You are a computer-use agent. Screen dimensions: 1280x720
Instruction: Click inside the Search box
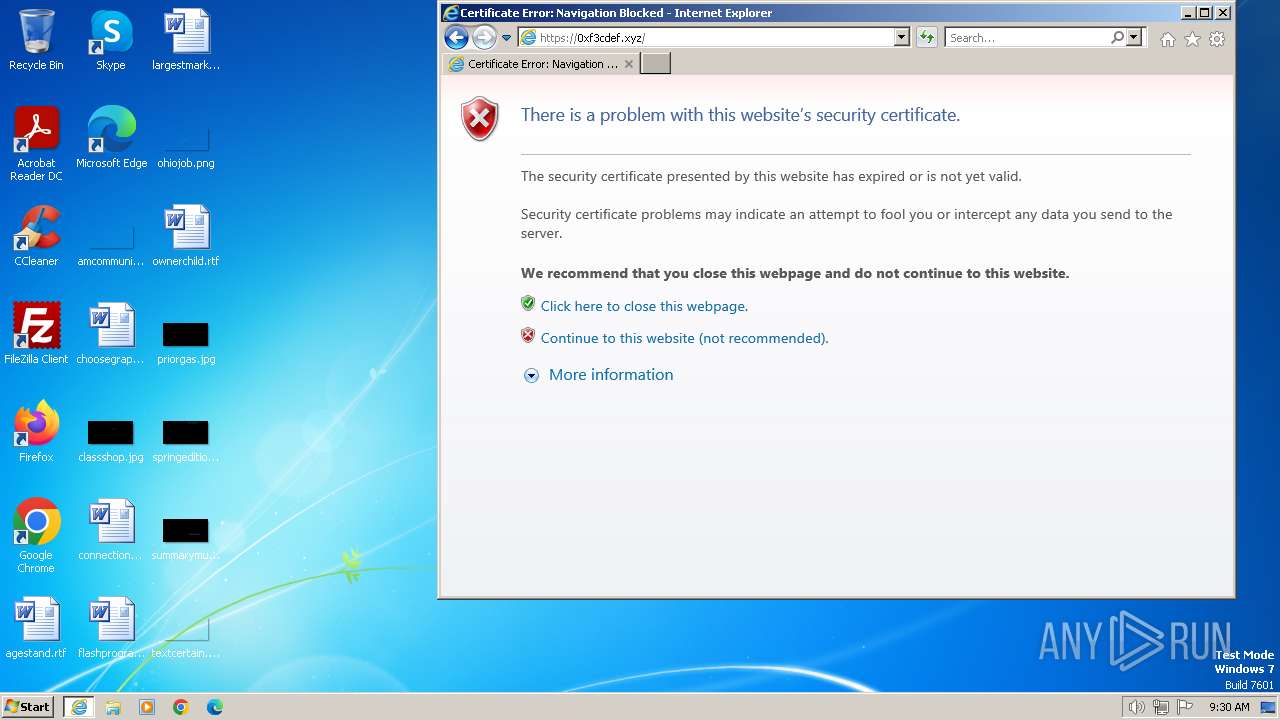coord(1027,38)
